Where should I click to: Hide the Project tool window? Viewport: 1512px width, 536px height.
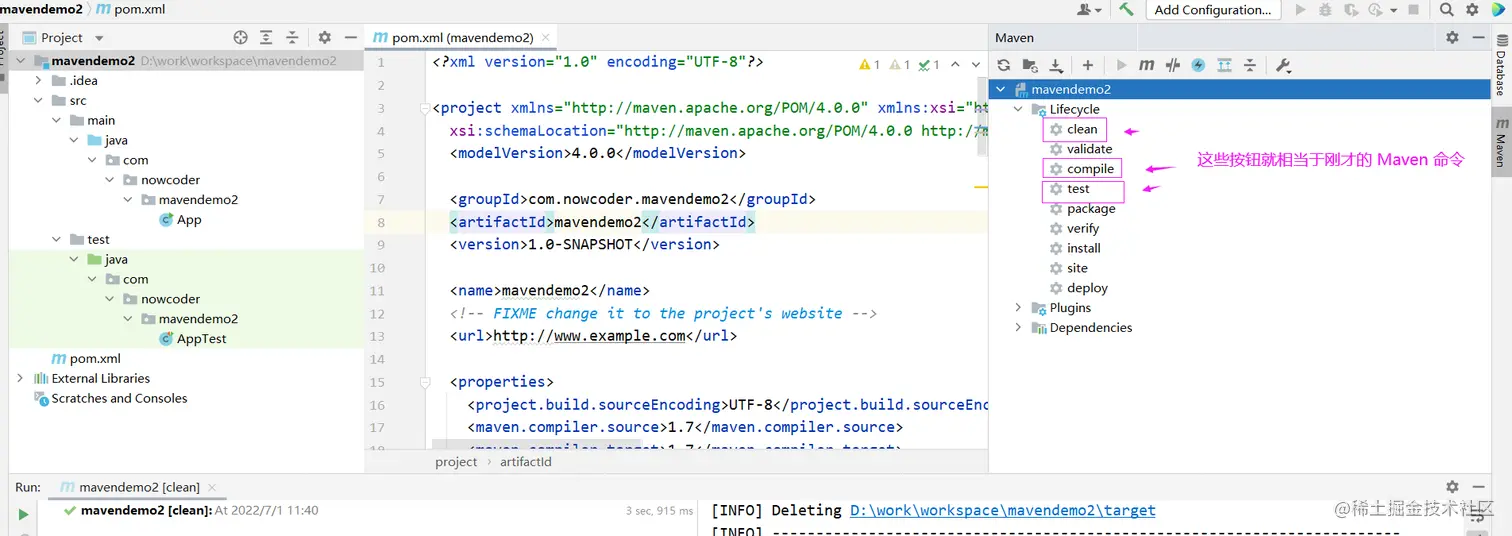point(350,37)
